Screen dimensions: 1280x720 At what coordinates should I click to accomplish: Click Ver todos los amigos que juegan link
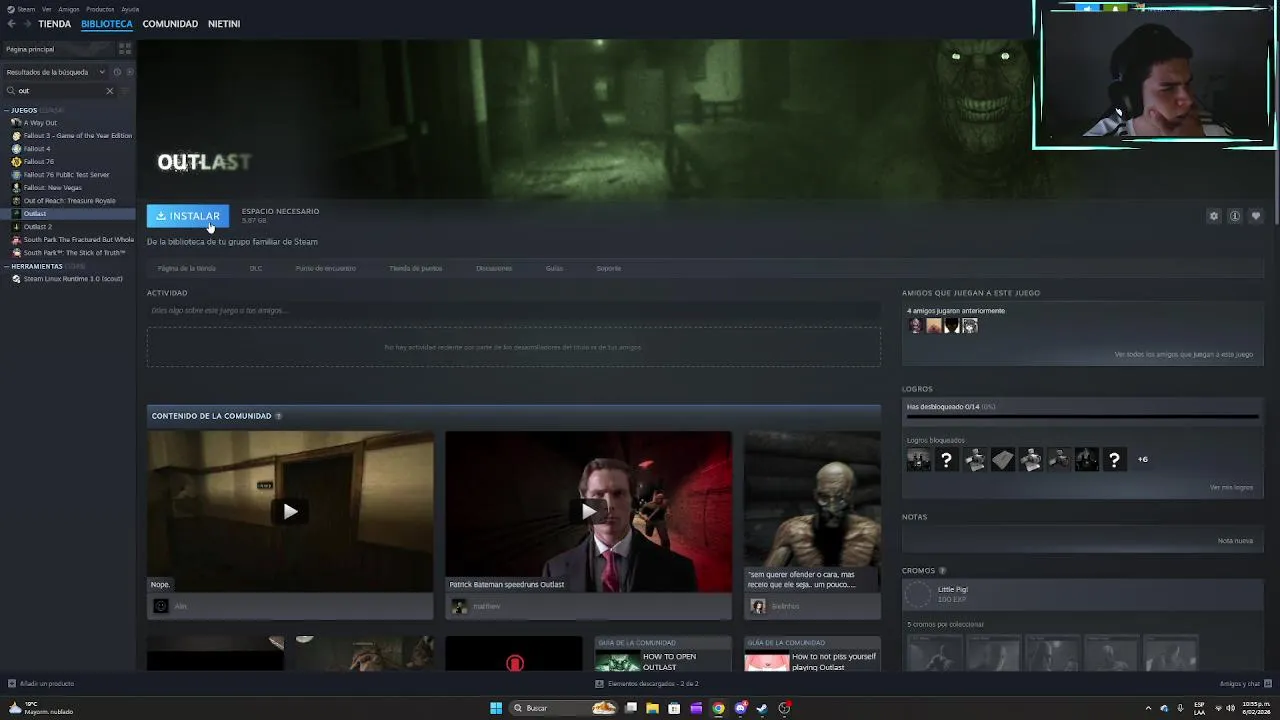(x=1183, y=354)
